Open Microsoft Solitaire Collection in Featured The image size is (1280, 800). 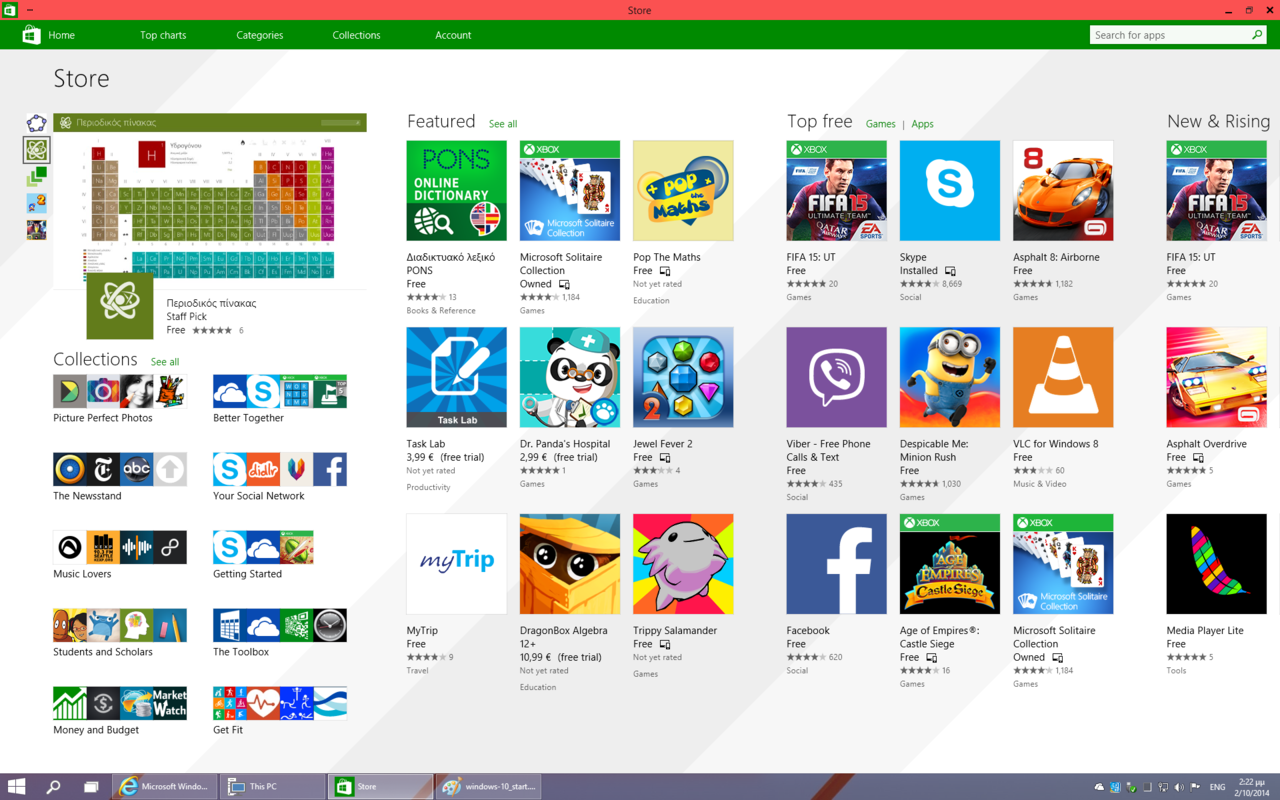570,190
